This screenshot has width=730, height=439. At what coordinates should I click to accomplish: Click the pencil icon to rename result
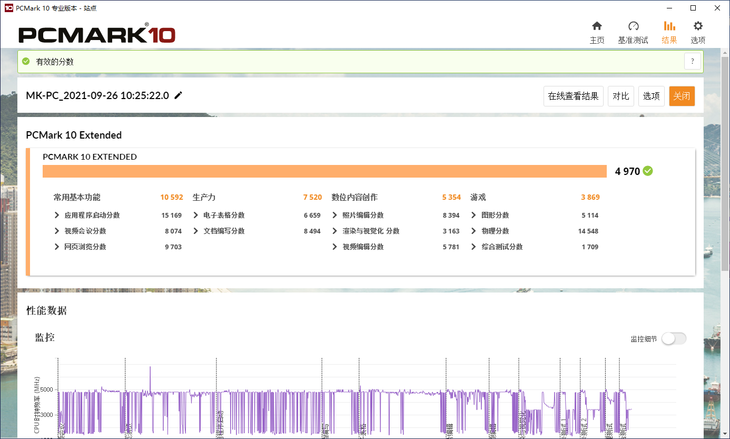click(x=179, y=96)
